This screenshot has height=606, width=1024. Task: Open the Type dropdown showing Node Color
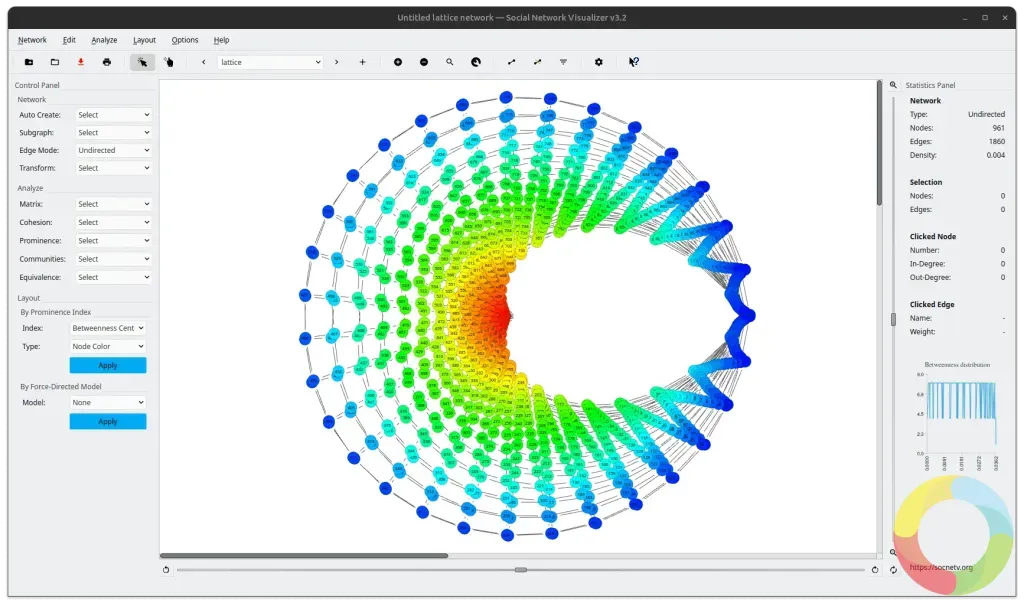click(108, 347)
